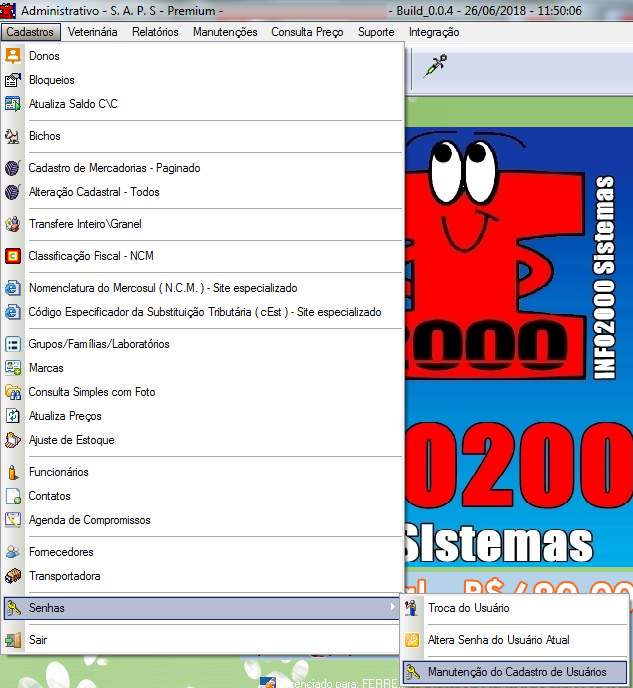Open Manutenção do Cadastro de Usuários

(x=515, y=672)
